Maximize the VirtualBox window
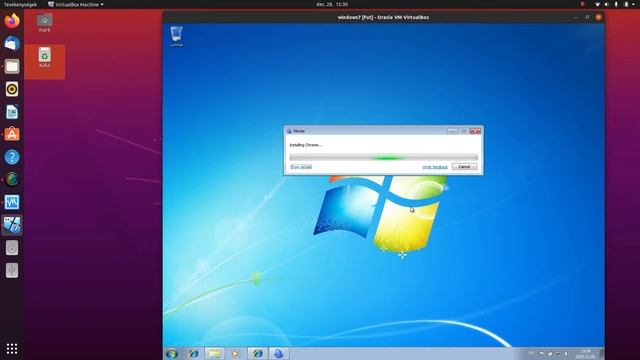Image resolution: width=640 pixels, height=360 pixels. pyautogui.click(x=587, y=17)
